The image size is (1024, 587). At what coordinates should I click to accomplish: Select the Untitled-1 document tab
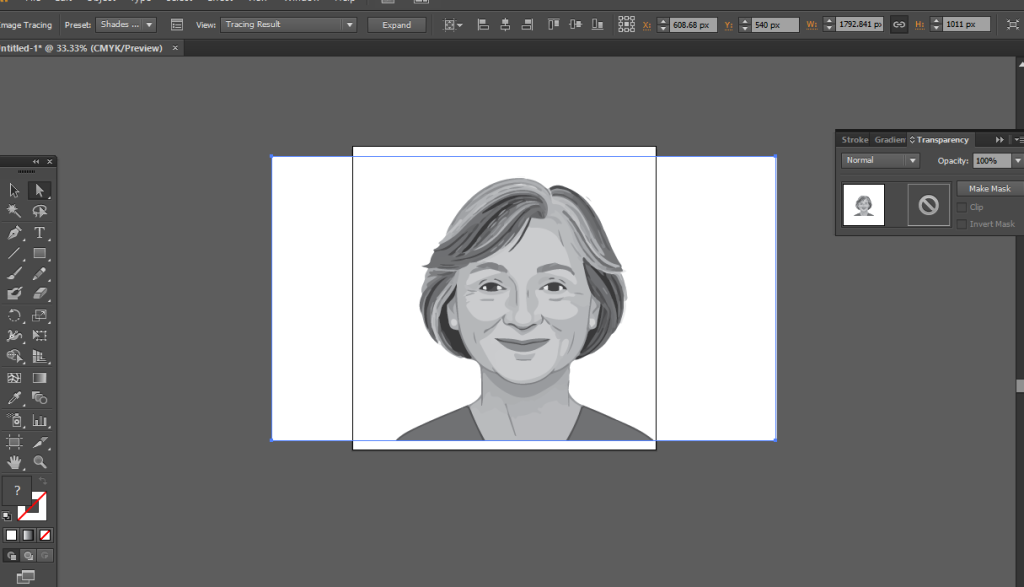click(x=81, y=48)
